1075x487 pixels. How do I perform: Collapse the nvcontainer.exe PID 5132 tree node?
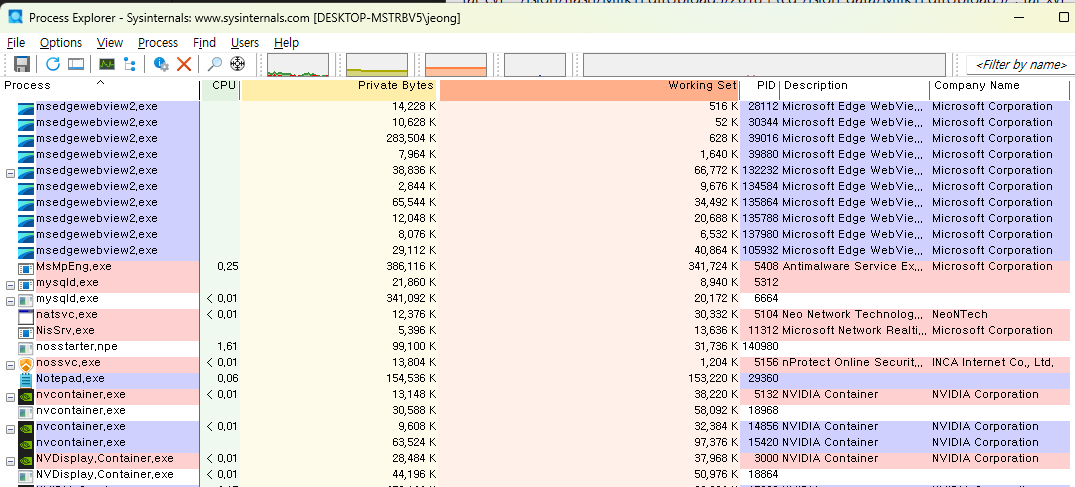(10, 396)
